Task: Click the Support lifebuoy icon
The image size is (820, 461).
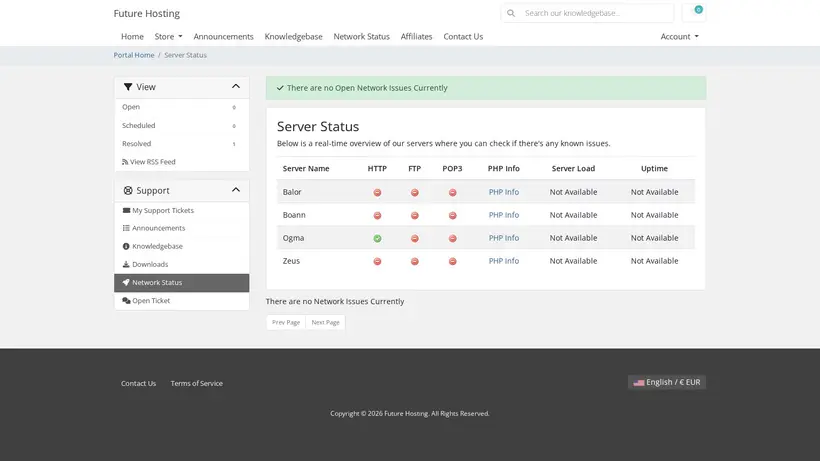Action: (128, 190)
